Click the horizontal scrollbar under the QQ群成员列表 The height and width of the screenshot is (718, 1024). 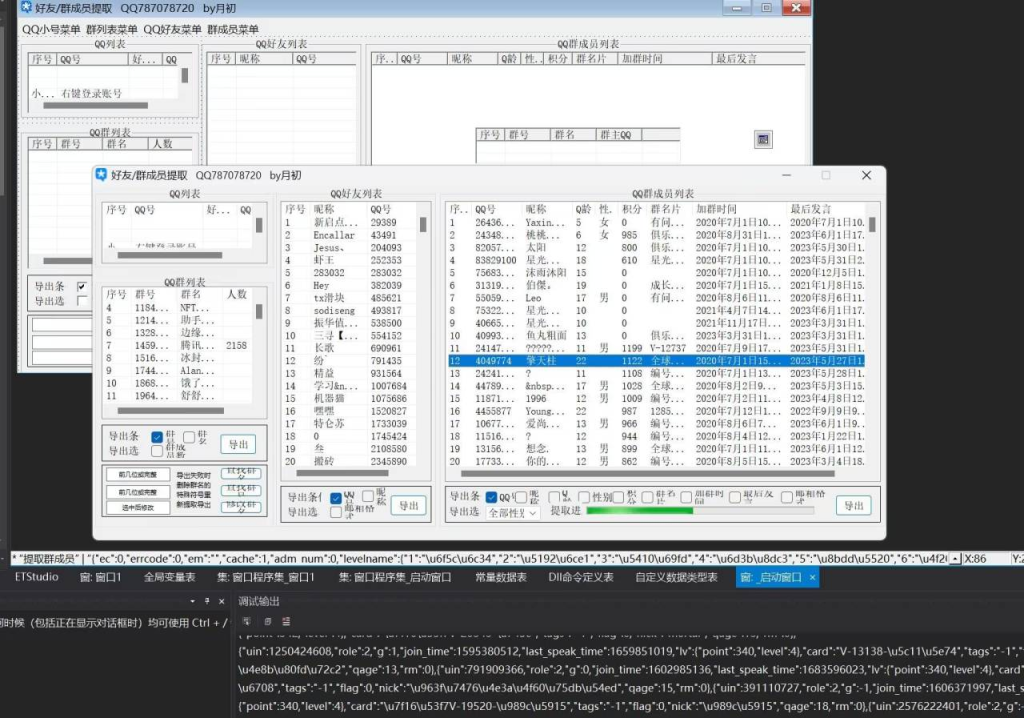point(647,473)
